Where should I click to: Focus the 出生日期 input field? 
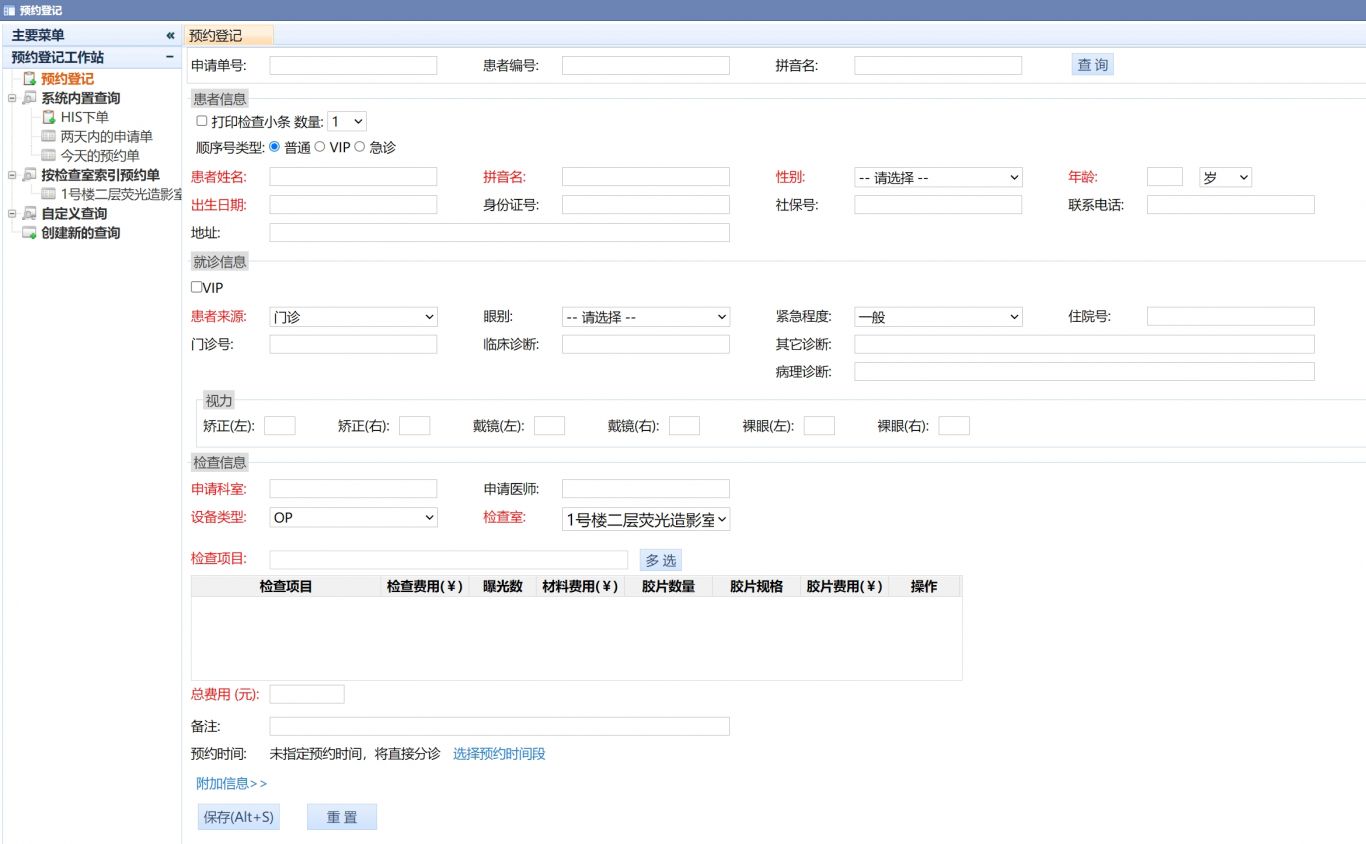point(353,205)
